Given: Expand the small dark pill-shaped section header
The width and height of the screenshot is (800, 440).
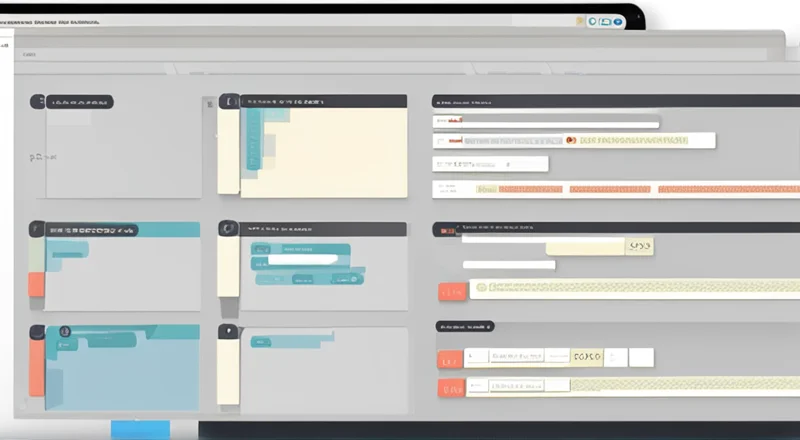Looking at the screenshot, I should pos(465,326).
